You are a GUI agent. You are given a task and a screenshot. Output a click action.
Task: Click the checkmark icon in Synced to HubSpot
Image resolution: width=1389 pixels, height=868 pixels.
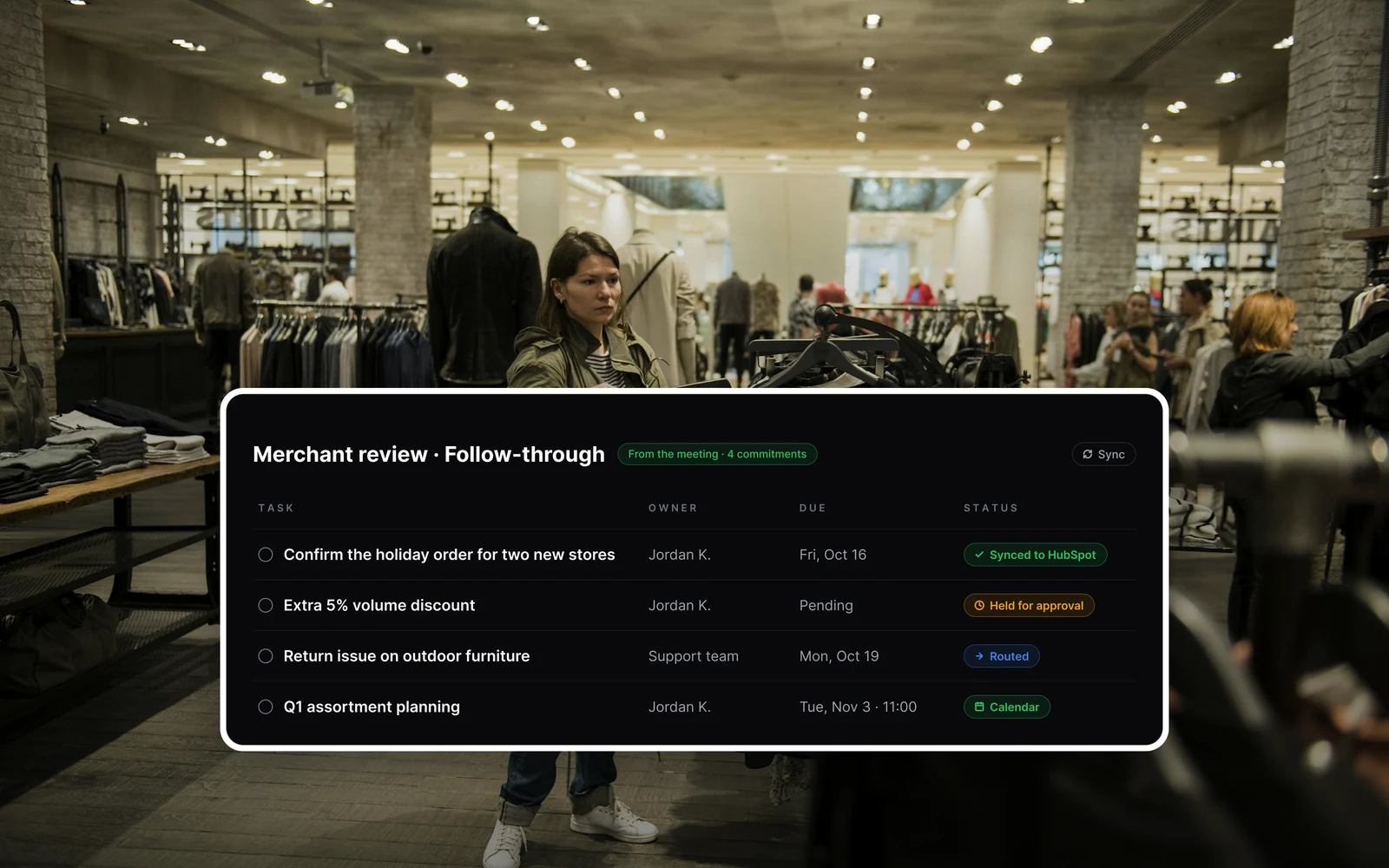(x=979, y=555)
